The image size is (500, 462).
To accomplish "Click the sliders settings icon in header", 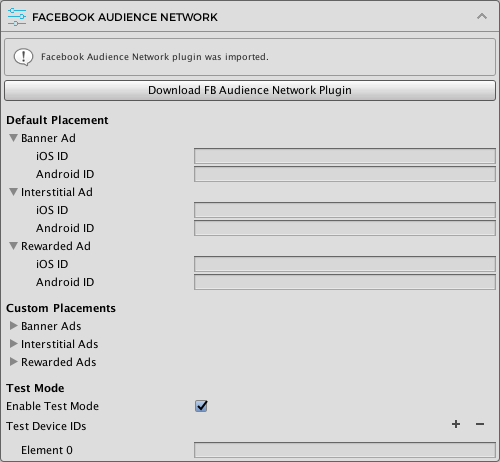I will tap(17, 17).
